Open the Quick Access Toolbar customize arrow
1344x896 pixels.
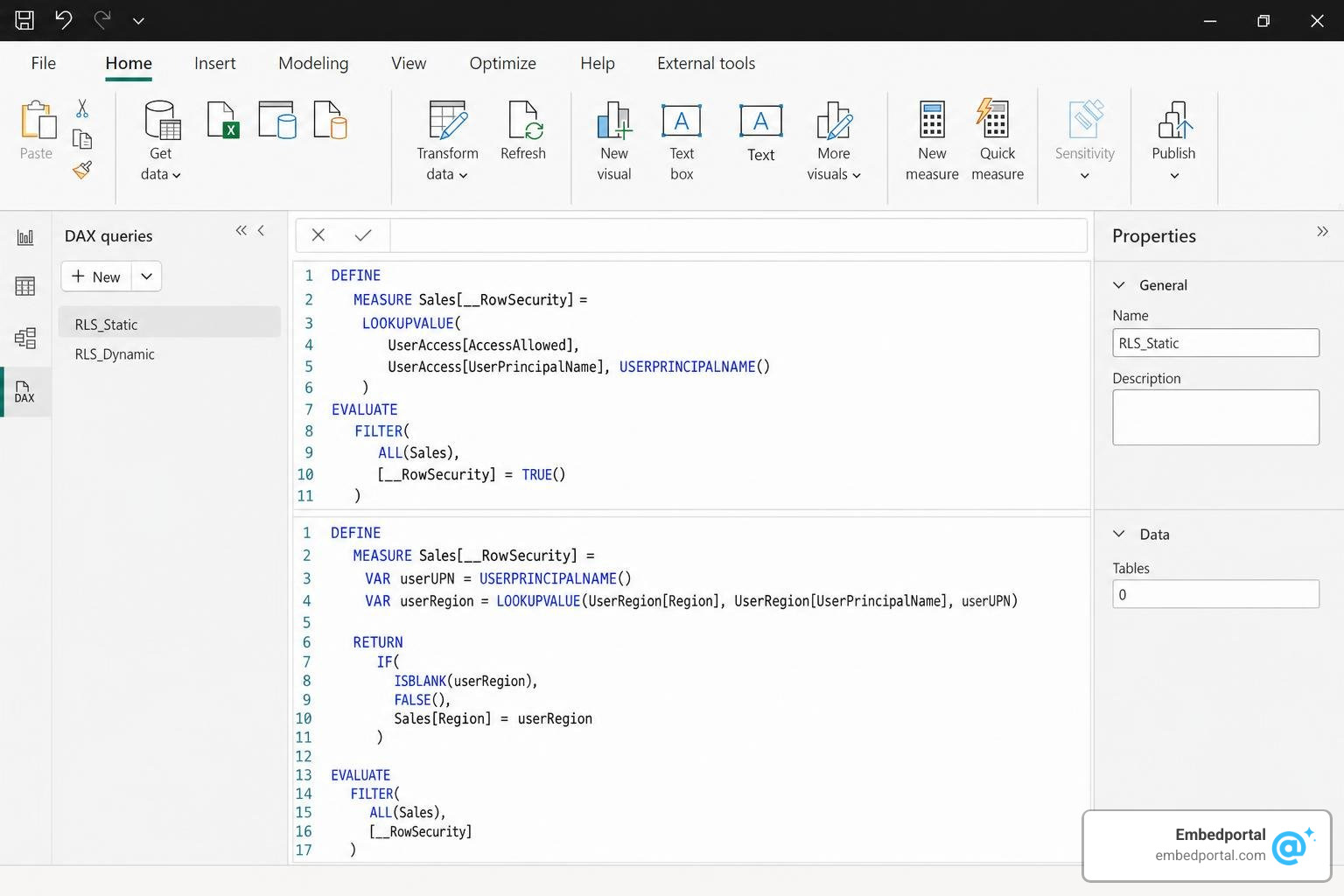point(138,20)
